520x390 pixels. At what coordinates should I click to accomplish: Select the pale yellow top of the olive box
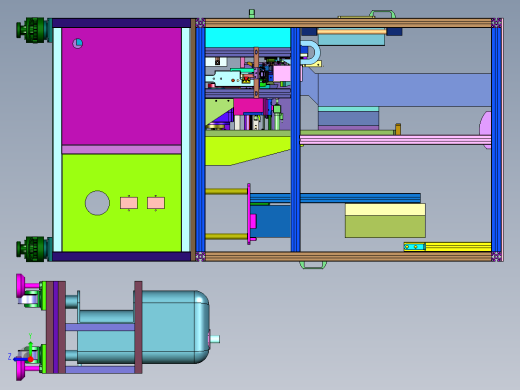pyautogui.click(x=385, y=210)
